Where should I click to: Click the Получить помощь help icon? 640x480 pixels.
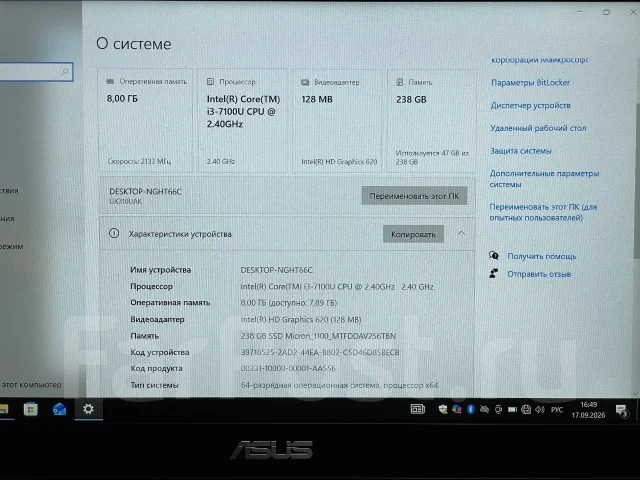point(494,256)
